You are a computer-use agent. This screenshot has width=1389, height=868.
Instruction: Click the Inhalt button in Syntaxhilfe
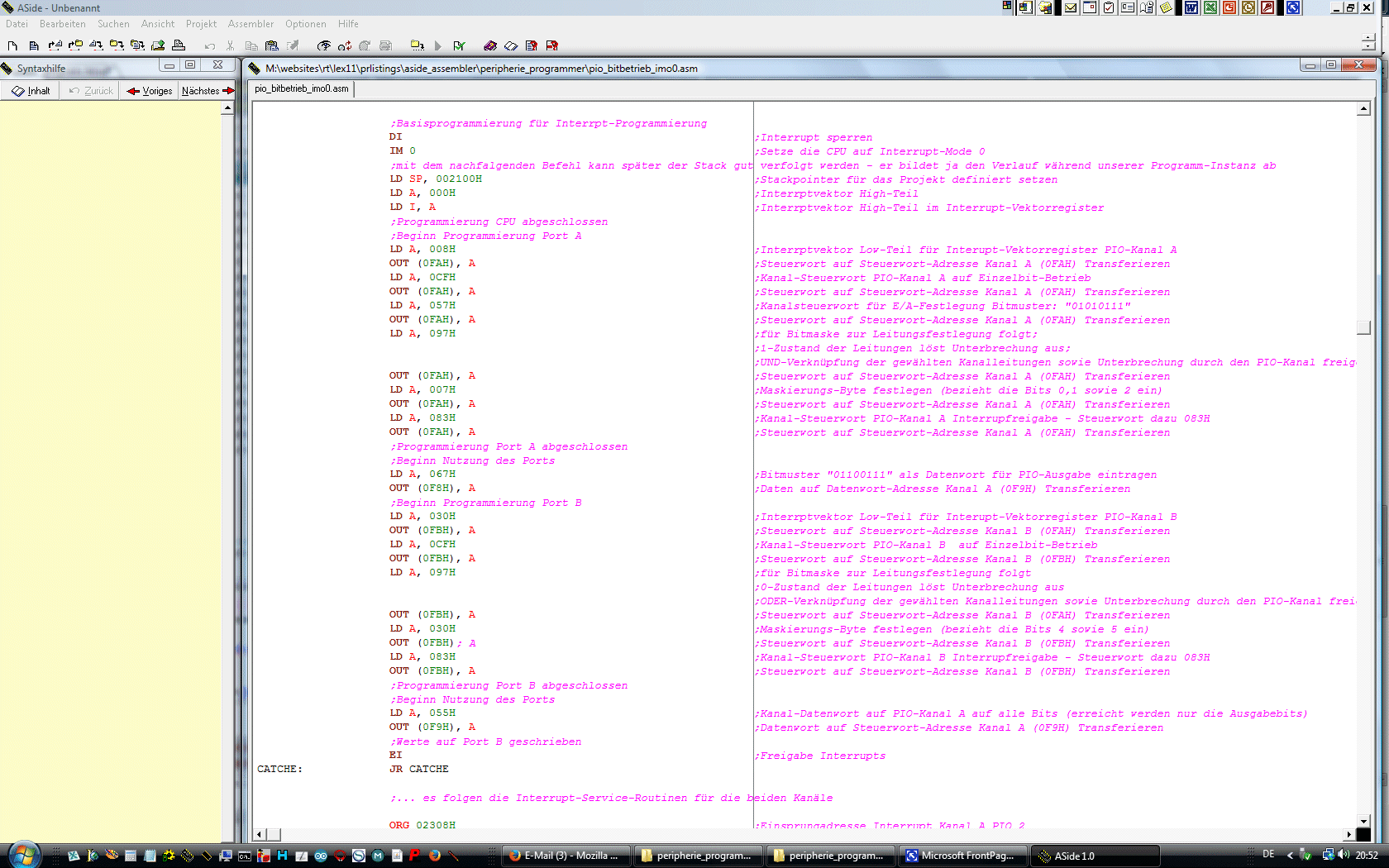(x=31, y=91)
